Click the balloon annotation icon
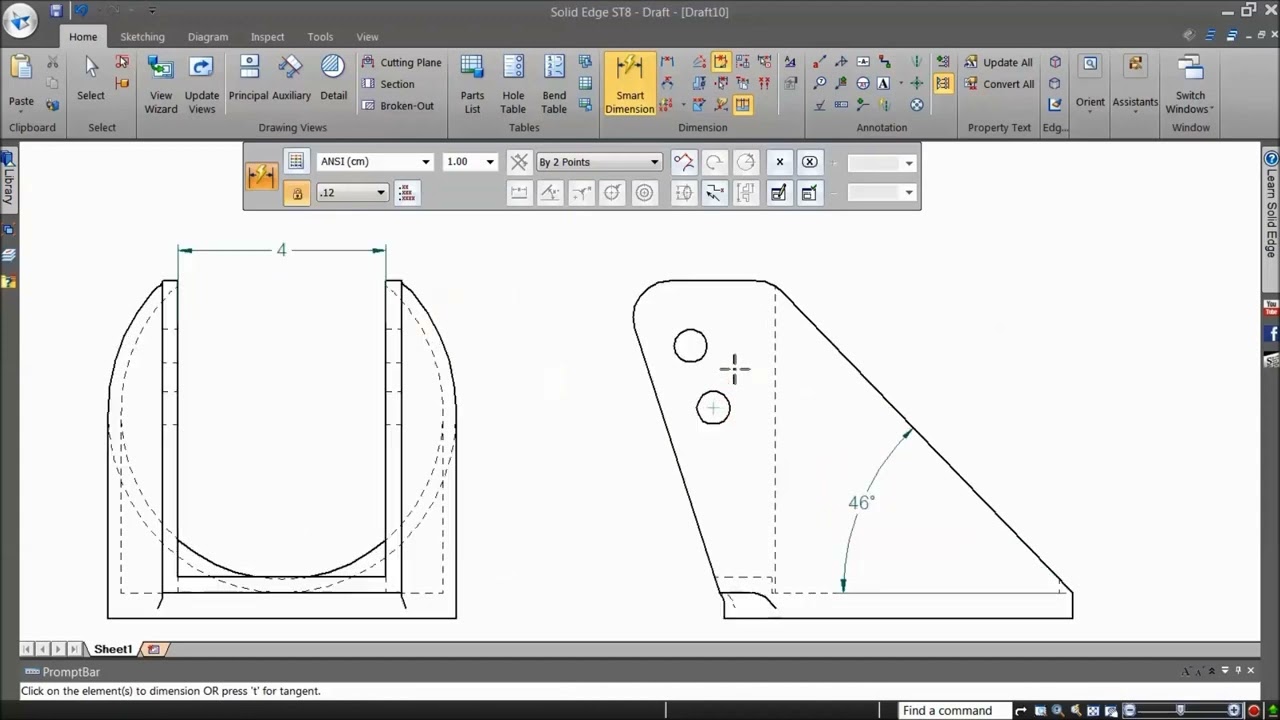The image size is (1280, 720). point(820,84)
